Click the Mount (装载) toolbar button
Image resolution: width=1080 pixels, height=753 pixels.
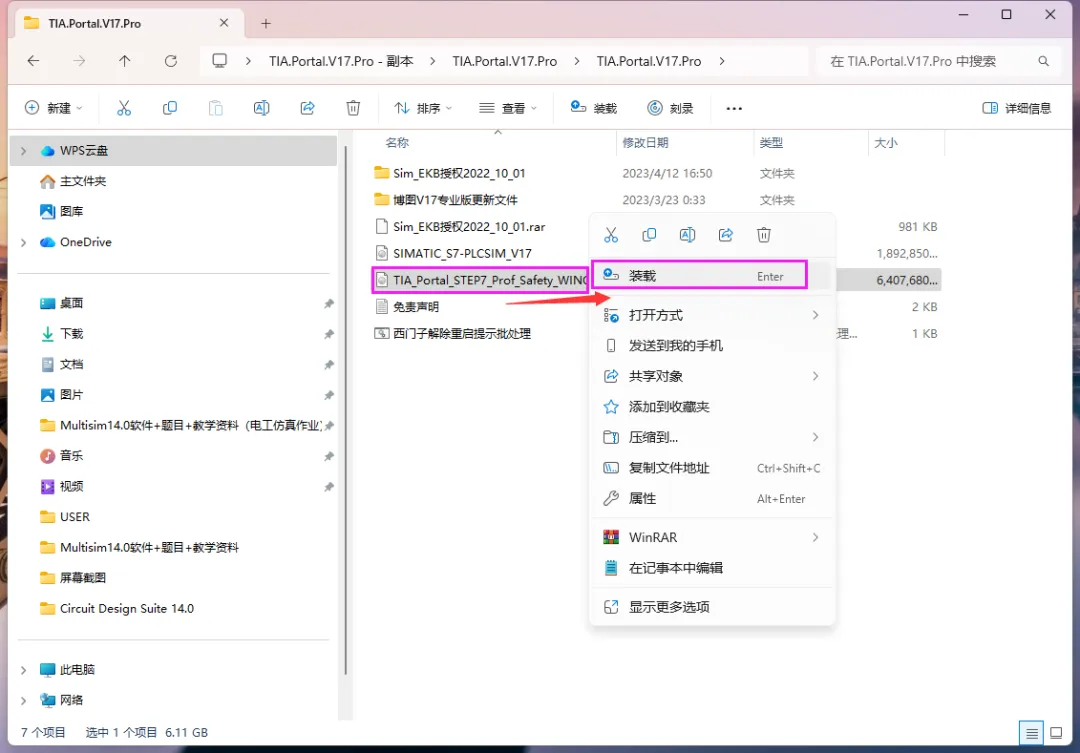click(594, 108)
